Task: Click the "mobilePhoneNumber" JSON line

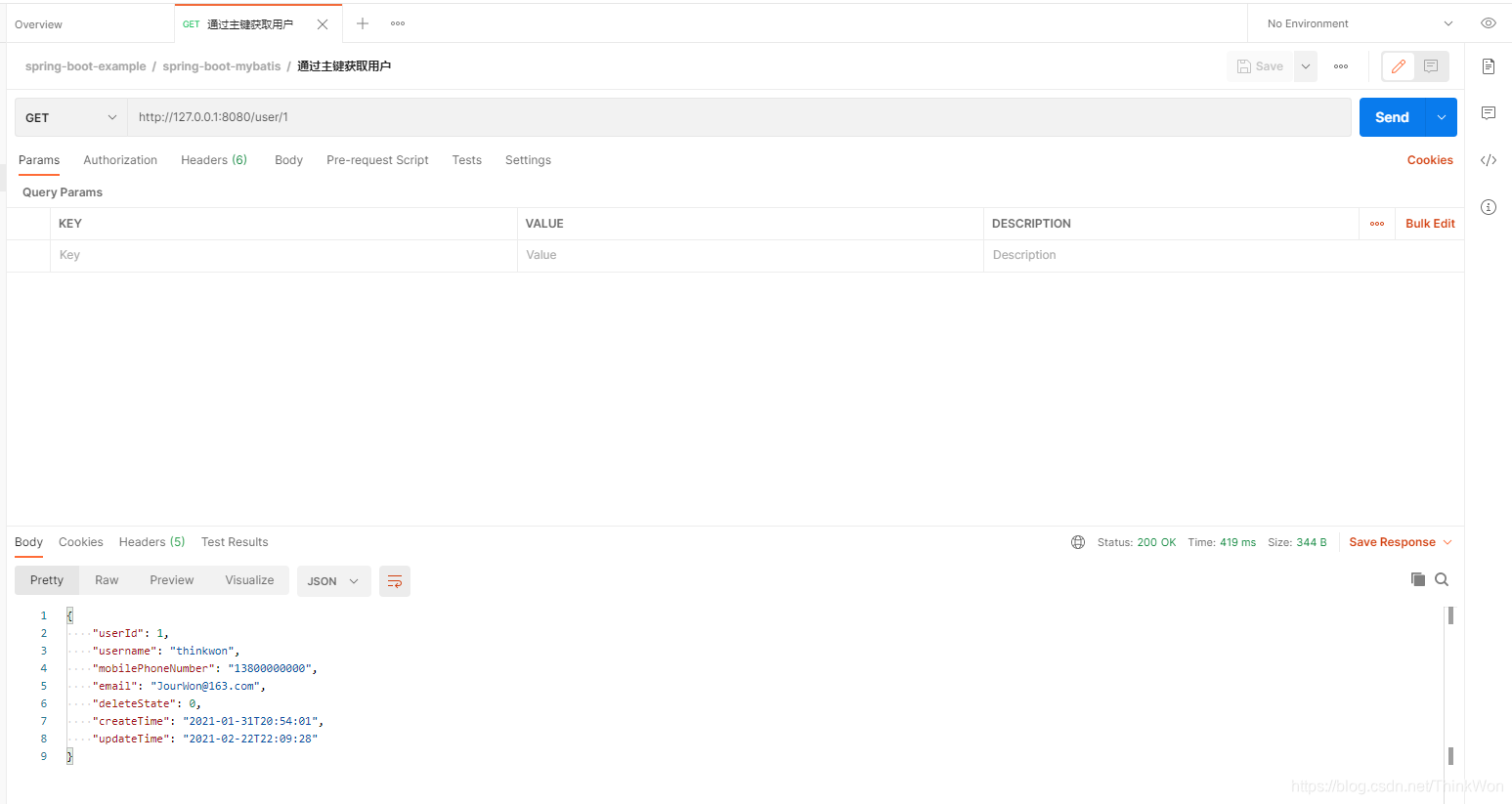Action: click(x=204, y=668)
